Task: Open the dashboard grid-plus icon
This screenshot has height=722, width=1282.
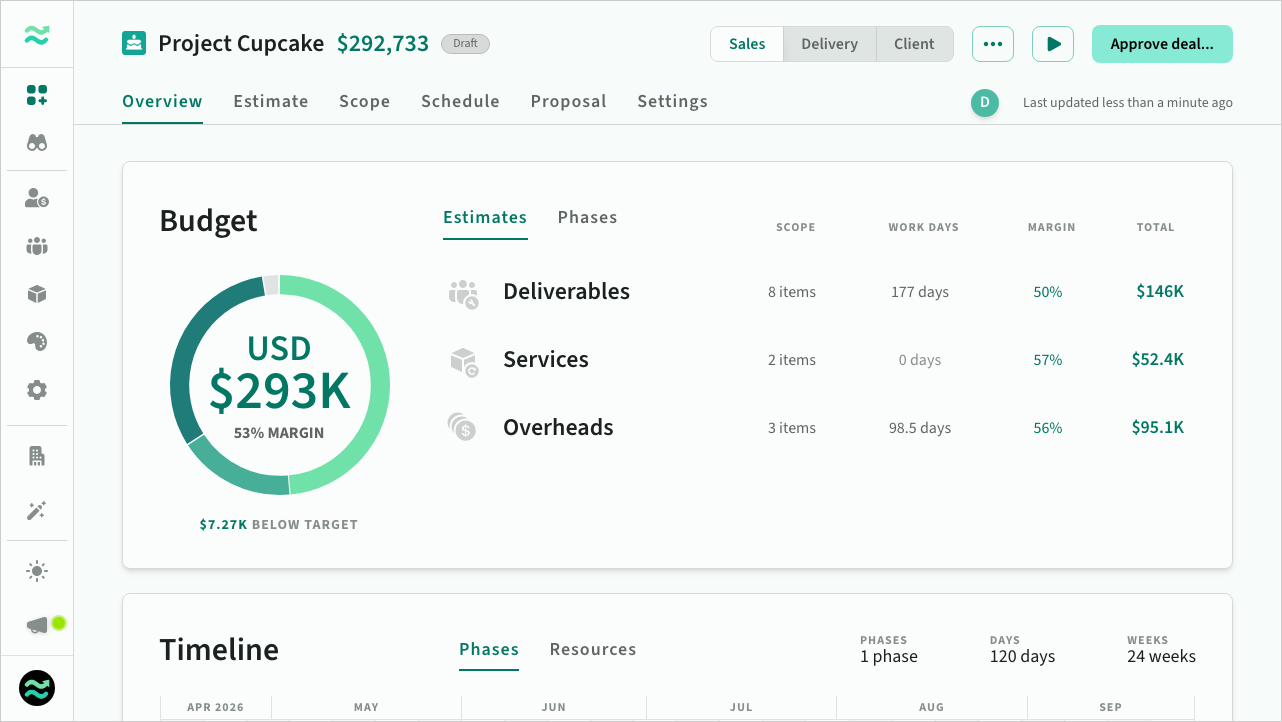Action: pyautogui.click(x=37, y=96)
